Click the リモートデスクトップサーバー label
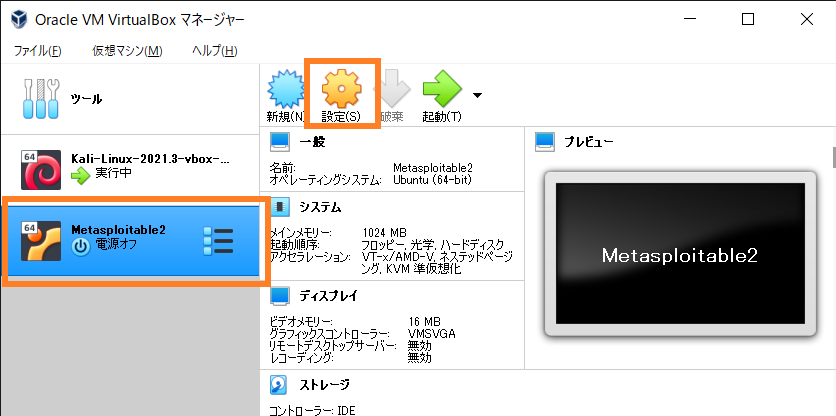836x416 pixels. (x=333, y=346)
